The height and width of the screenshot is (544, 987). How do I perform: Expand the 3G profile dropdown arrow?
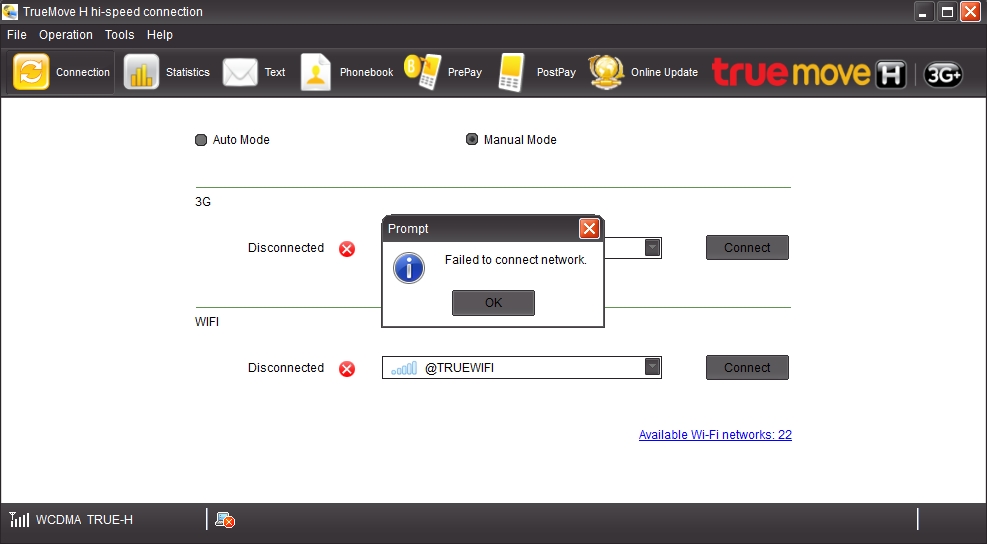click(652, 247)
